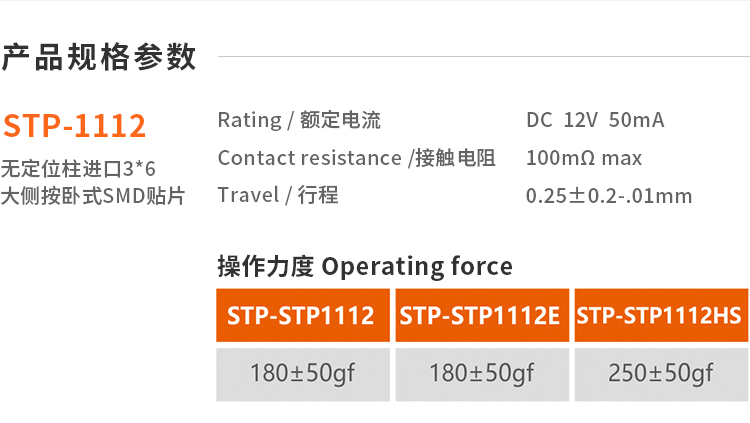Click the 0.25±0.2-.01mm travel value
The image size is (750, 423).
point(609,196)
